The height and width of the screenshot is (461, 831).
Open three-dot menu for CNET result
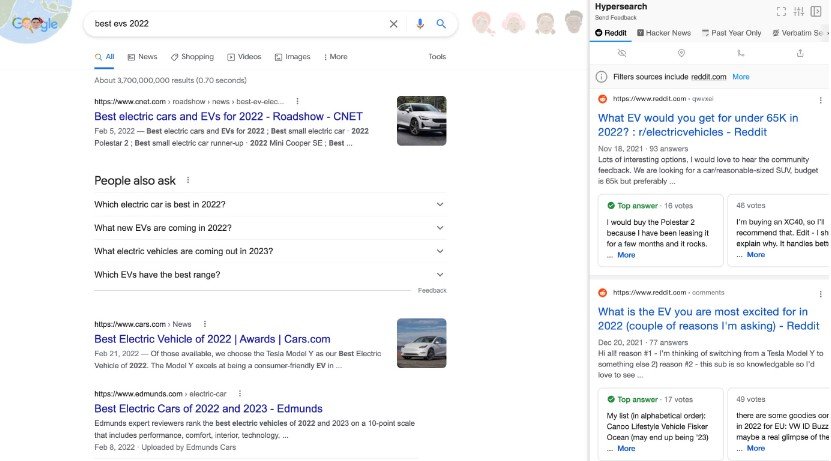click(297, 101)
